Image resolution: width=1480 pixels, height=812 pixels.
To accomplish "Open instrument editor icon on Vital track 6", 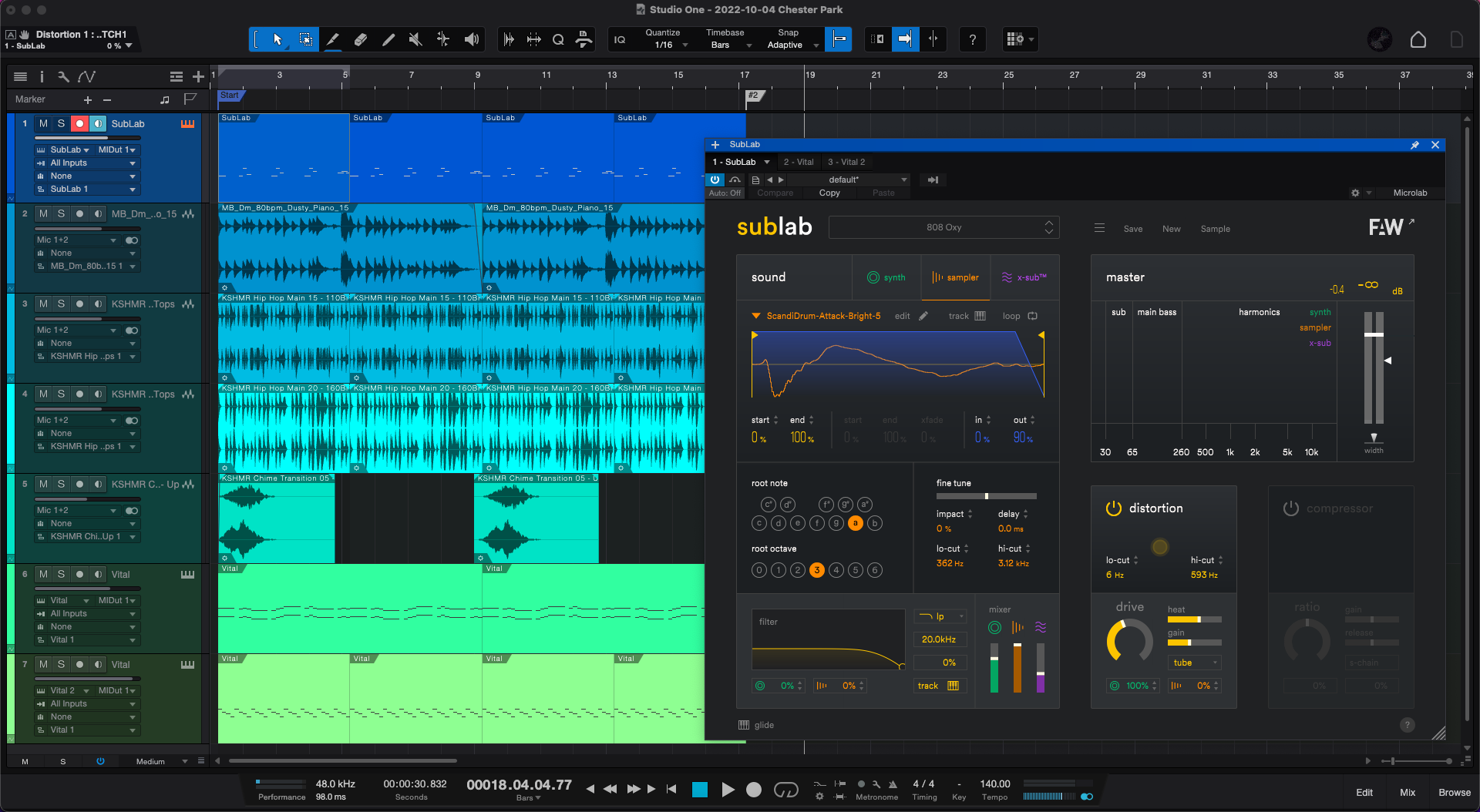I will (x=187, y=574).
